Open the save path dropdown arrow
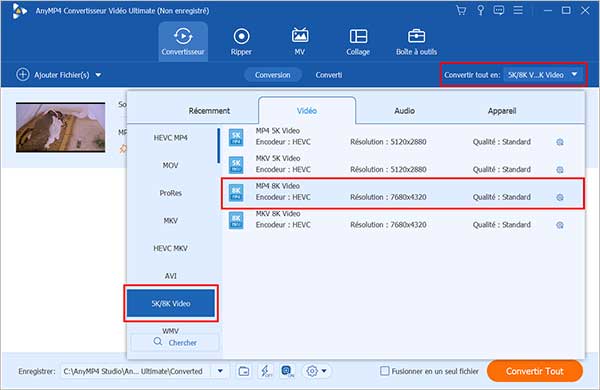 (220, 371)
